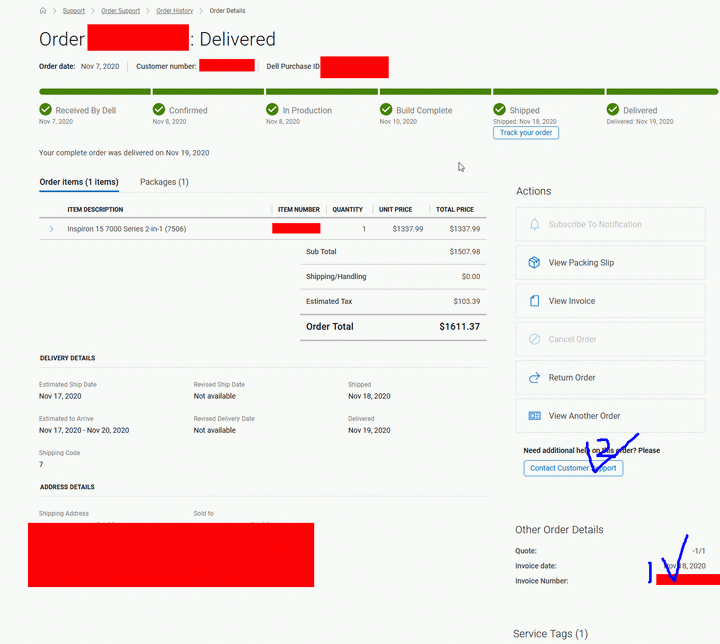Click the Estimated to Arrive date range
This screenshot has height=644, width=720.
[x=84, y=430]
